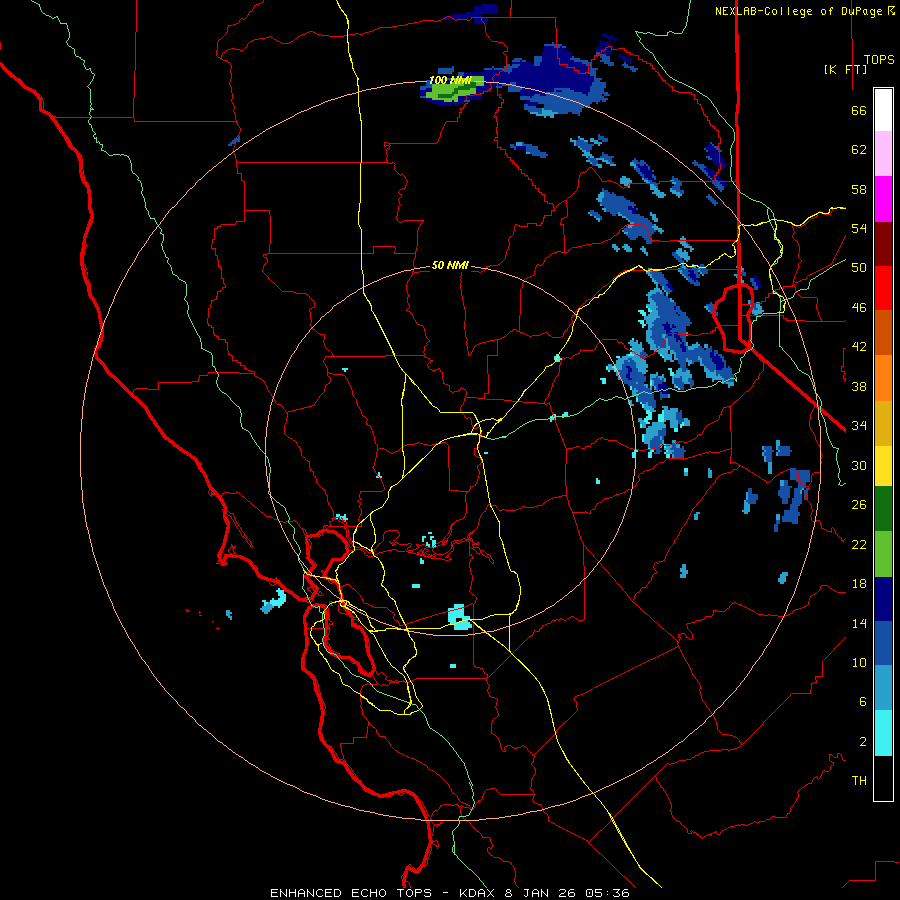Click the legend value 18
900x900 pixels.
point(859,584)
